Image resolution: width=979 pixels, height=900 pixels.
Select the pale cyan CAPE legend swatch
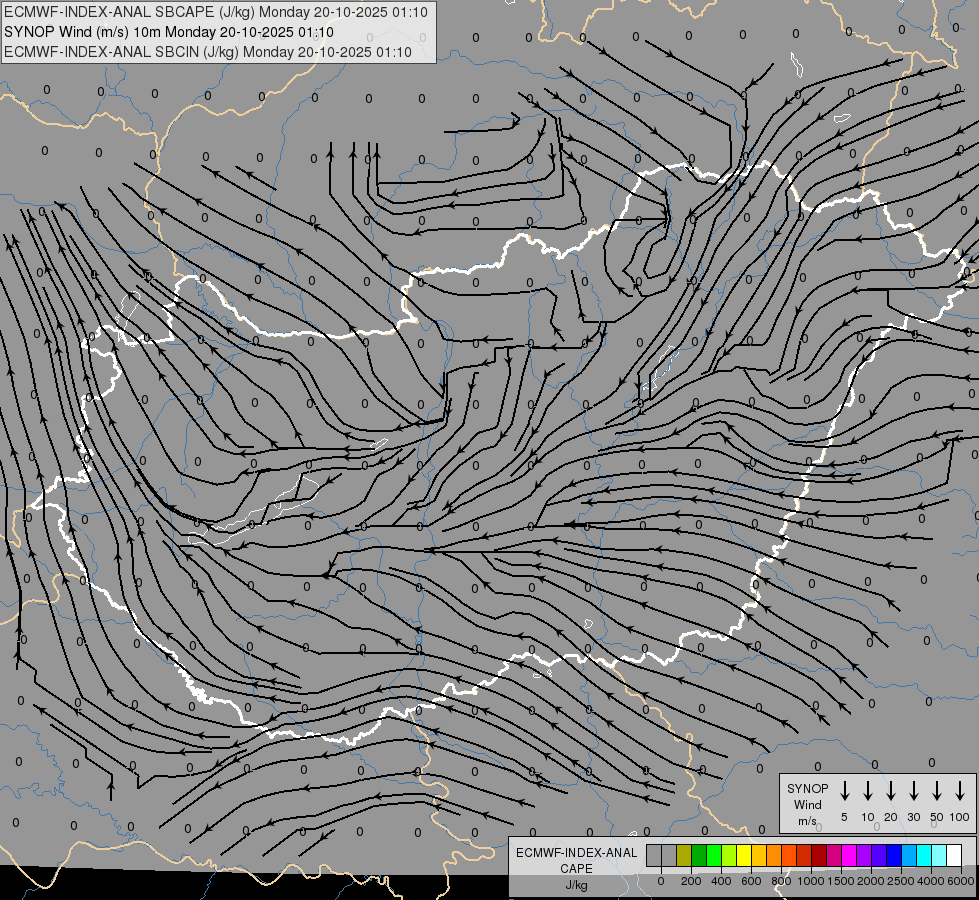coord(939,855)
